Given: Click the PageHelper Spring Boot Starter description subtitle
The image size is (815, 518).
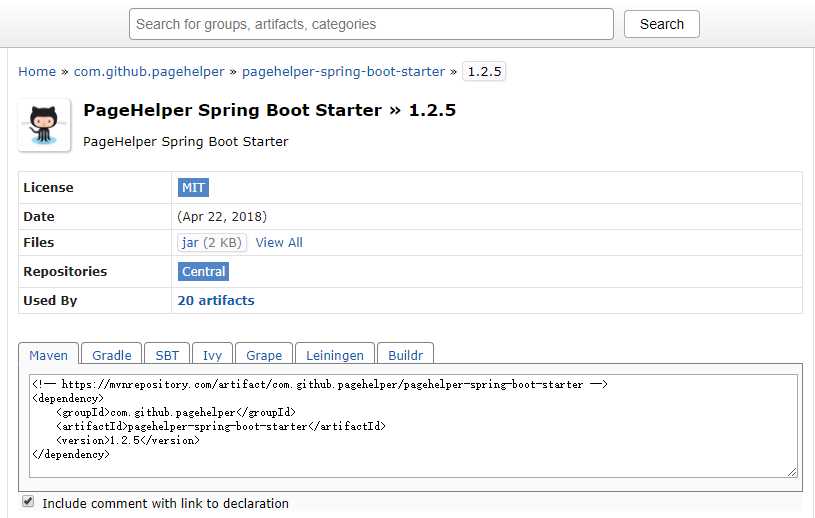Looking at the screenshot, I should pos(186,141).
